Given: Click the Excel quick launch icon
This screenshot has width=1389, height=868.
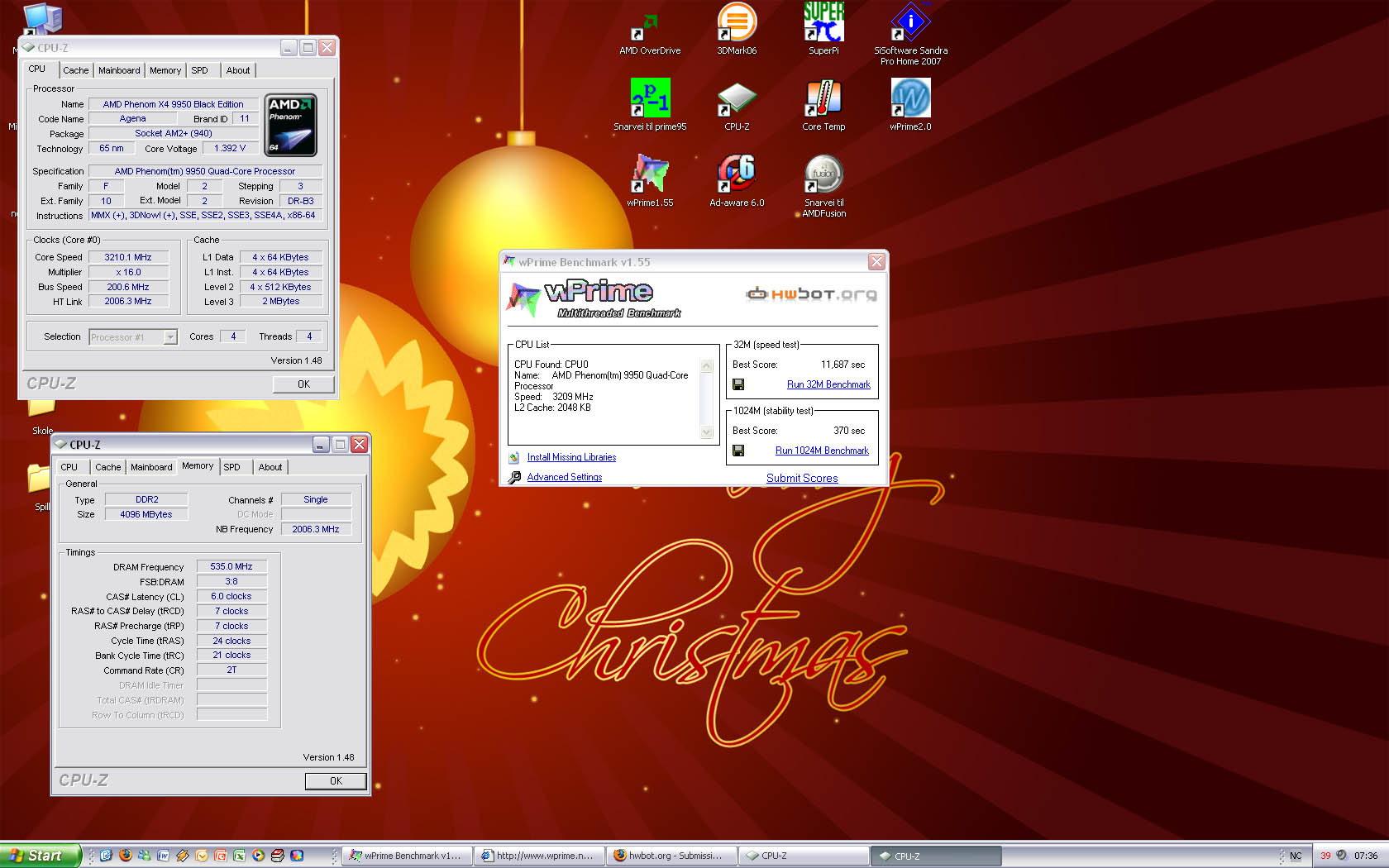Looking at the screenshot, I should tap(239, 856).
